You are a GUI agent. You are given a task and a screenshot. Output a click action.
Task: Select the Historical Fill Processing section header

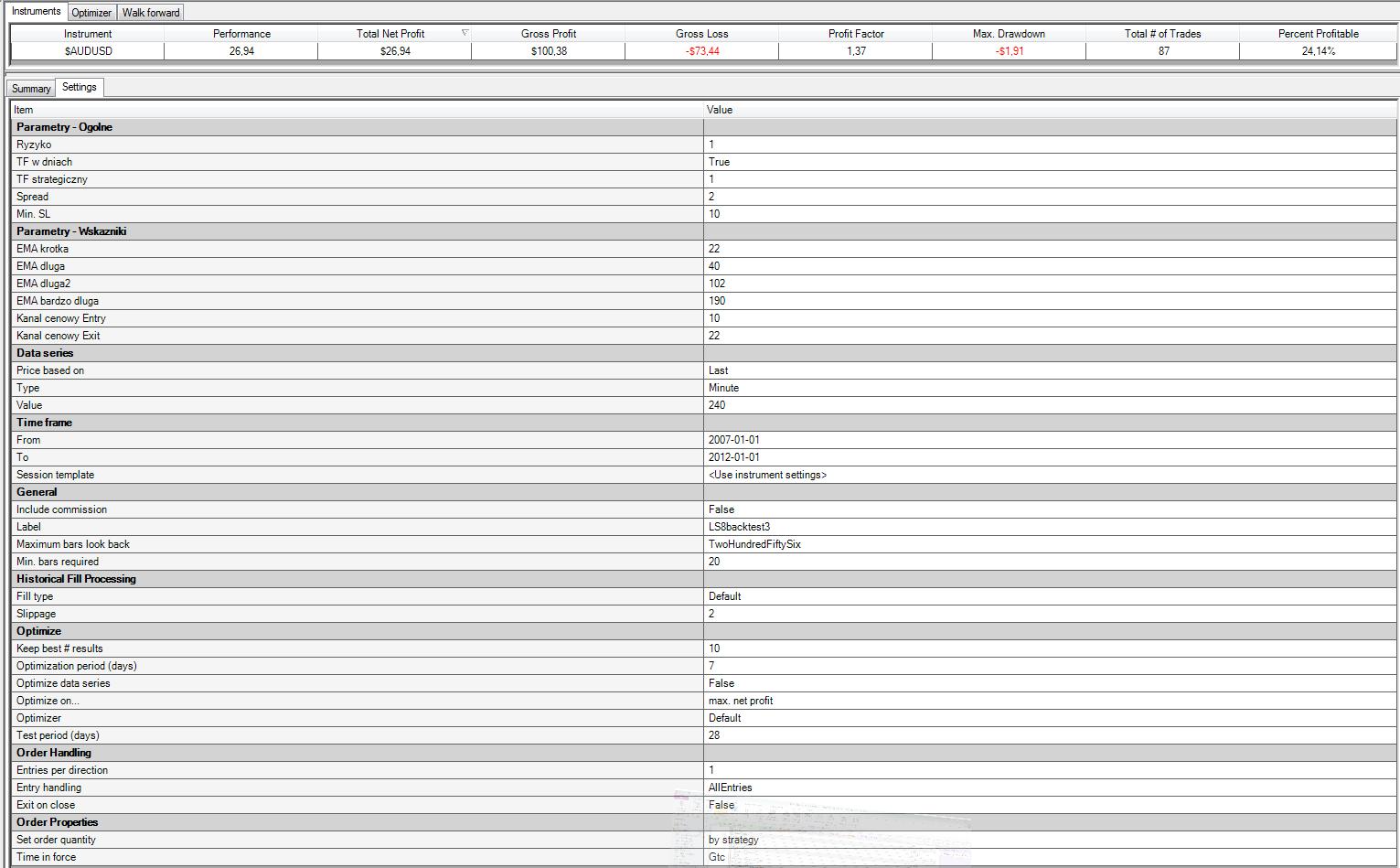[x=76, y=579]
